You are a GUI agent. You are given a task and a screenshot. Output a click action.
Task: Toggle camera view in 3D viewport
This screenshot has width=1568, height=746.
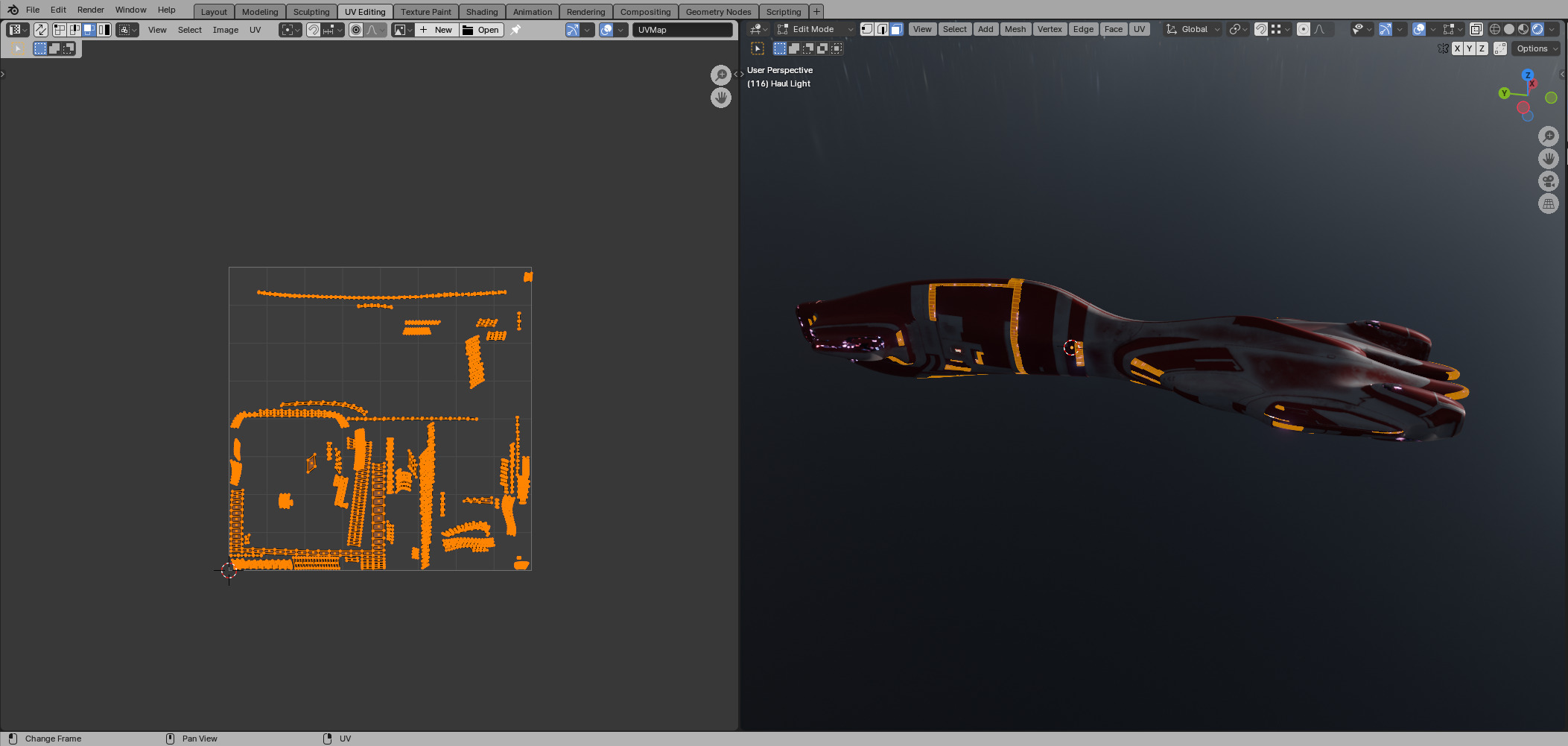pos(1549,181)
